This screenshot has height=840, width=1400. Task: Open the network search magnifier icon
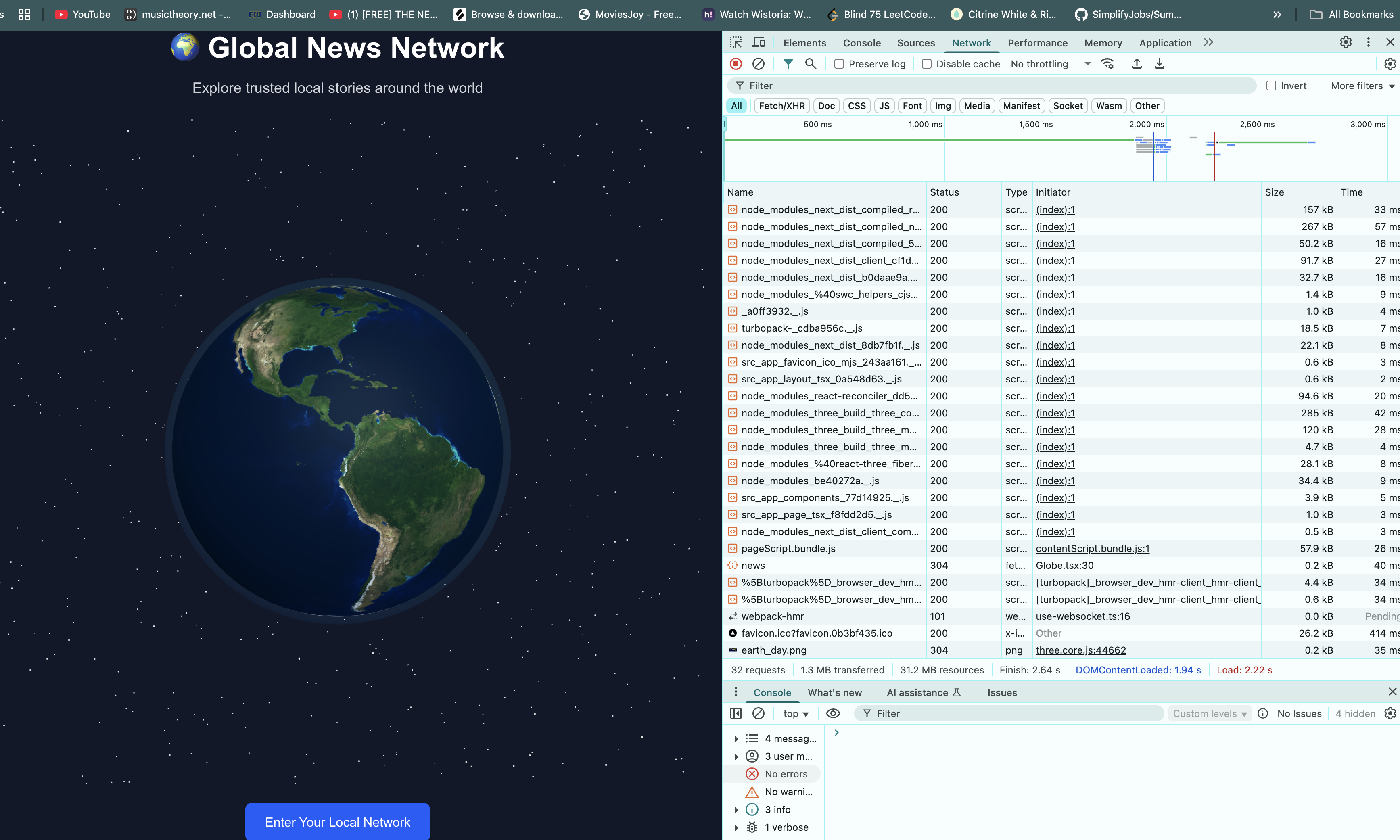click(811, 64)
